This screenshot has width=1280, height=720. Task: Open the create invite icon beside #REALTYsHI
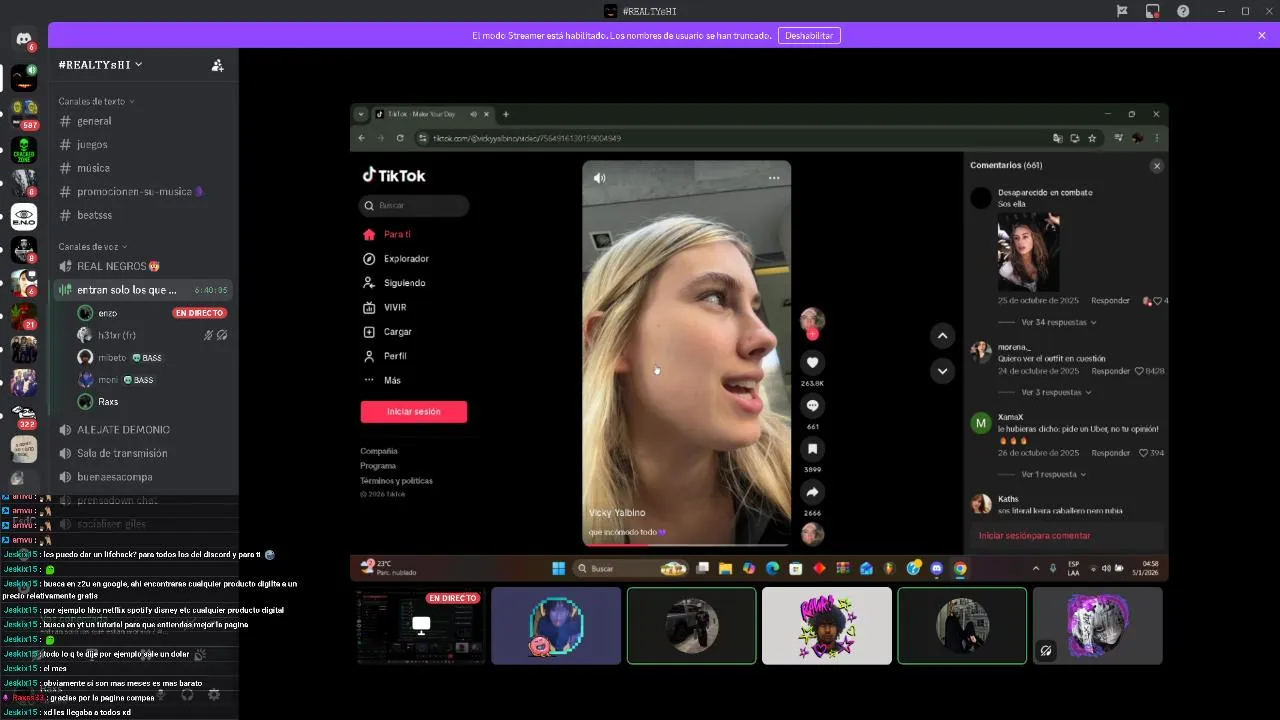point(217,65)
